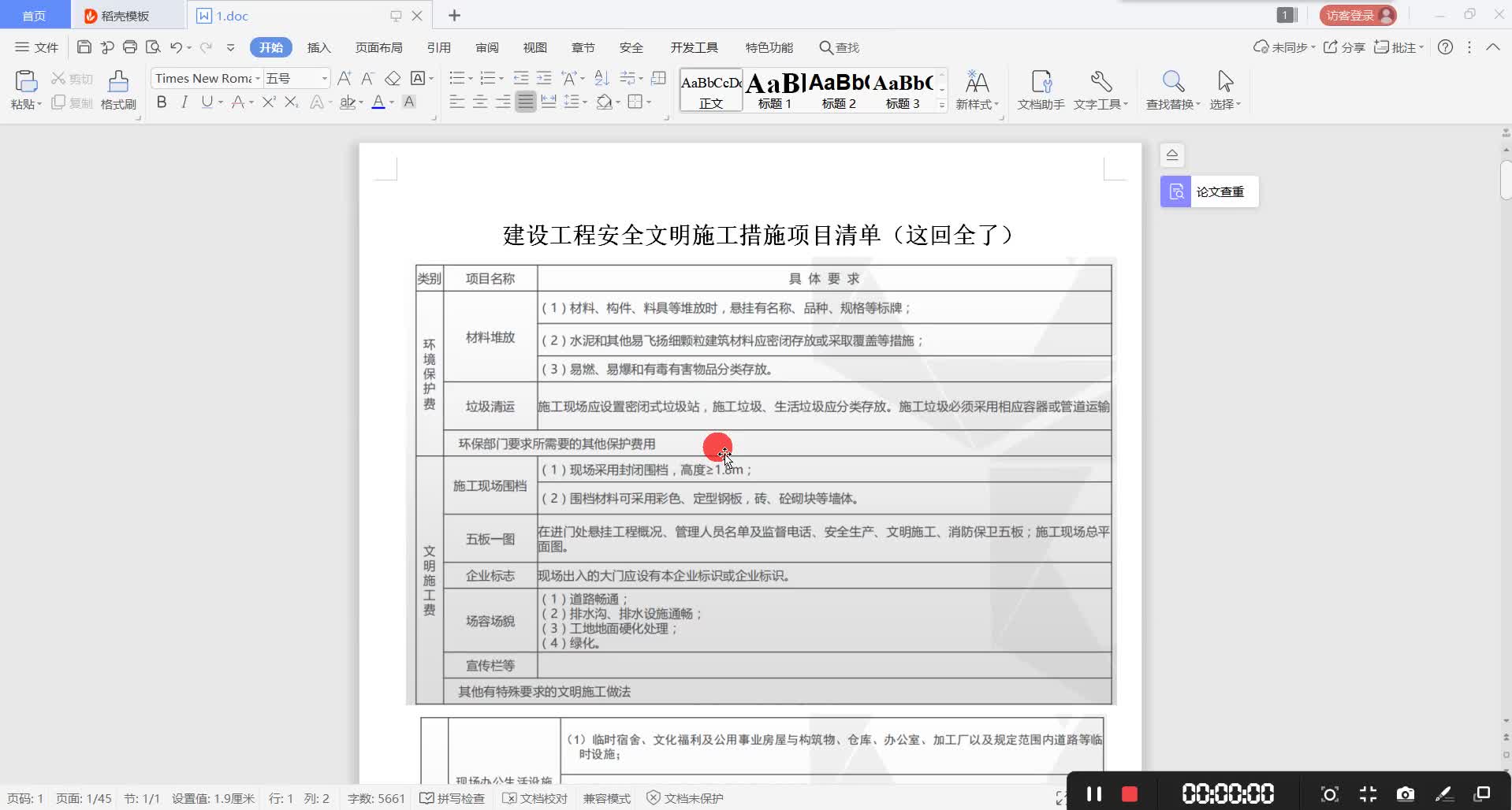Toggle Underline formatting

tap(207, 102)
